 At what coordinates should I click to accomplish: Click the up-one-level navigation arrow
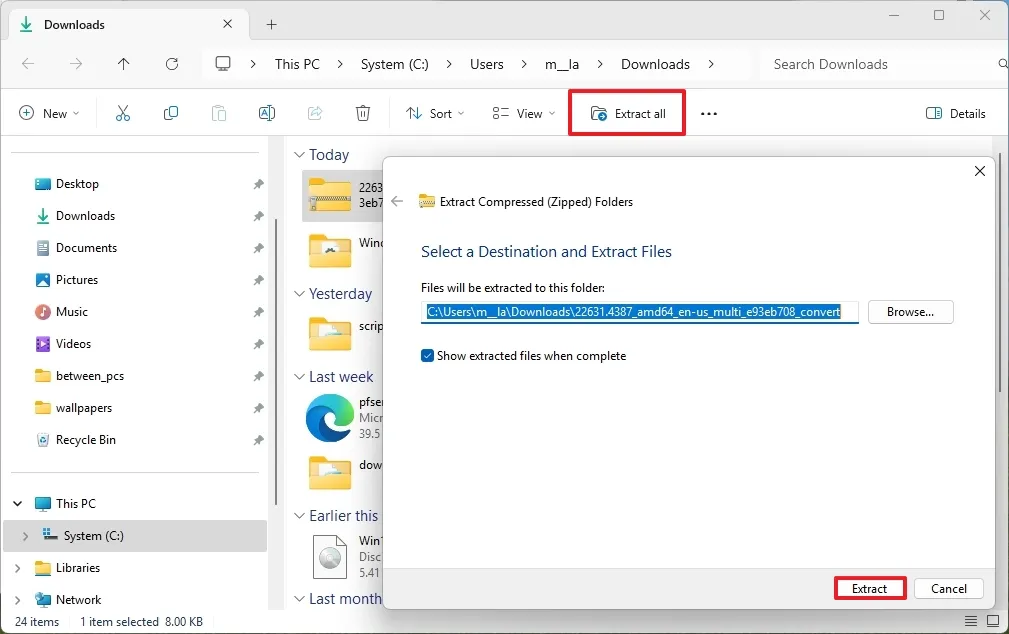click(x=123, y=63)
